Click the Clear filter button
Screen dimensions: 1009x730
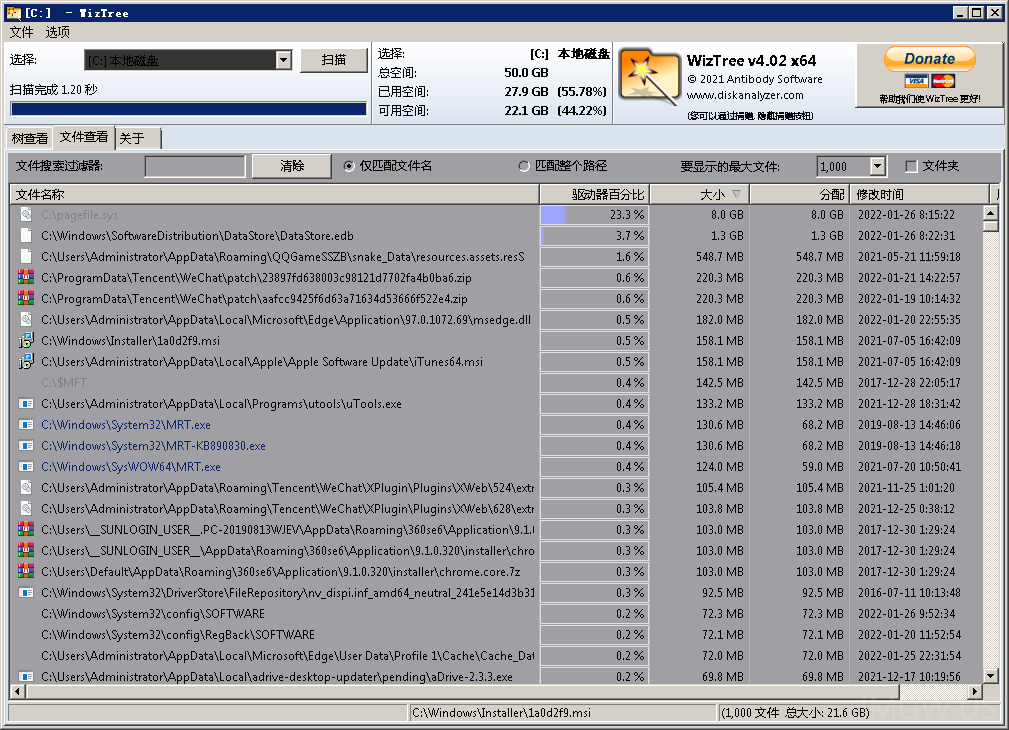(292, 166)
